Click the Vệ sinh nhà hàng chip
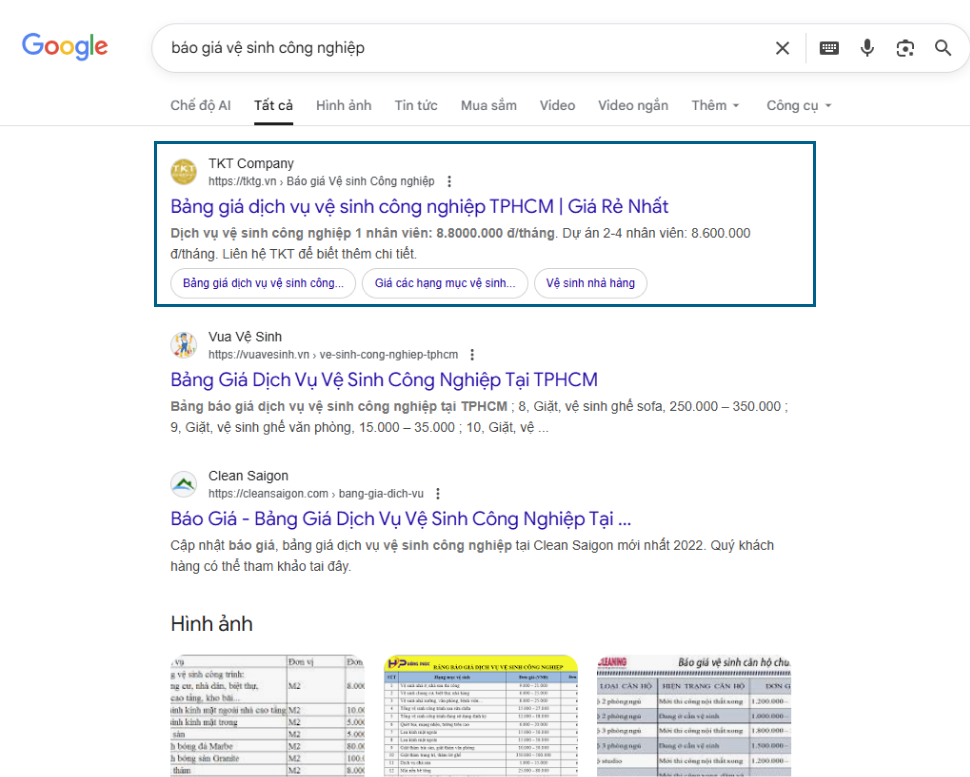 coord(590,283)
